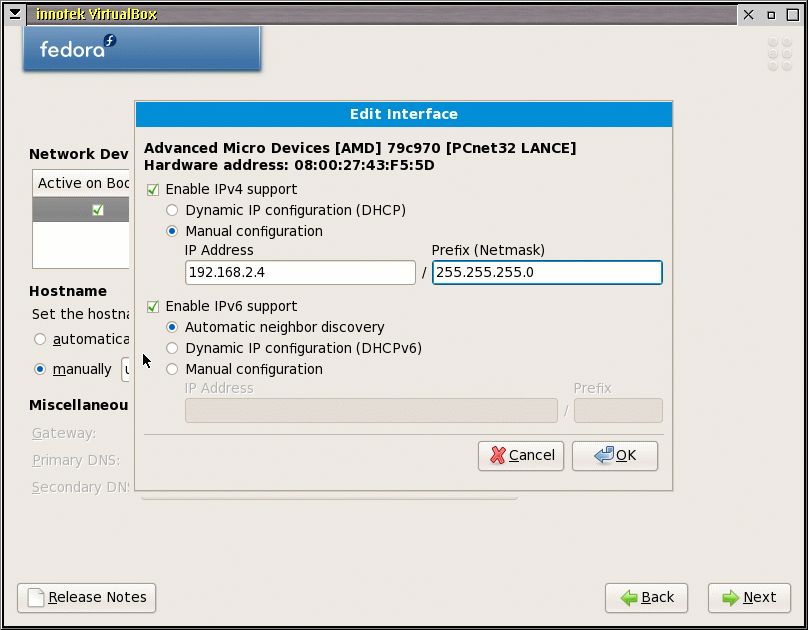
Task: Select Automatic neighbor discovery option
Action: tap(172, 327)
